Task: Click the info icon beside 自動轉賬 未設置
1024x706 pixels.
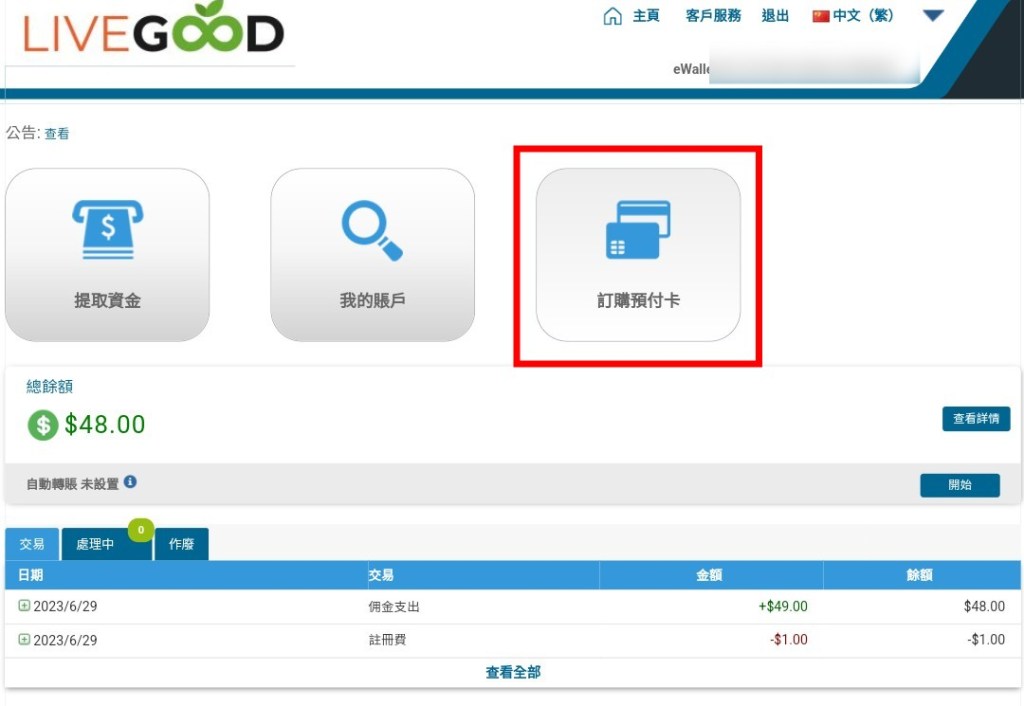Action: pos(130,482)
